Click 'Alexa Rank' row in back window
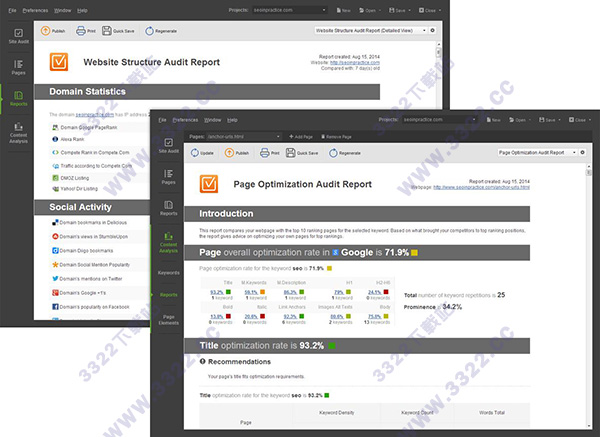This screenshot has width=600, height=437. point(72,139)
